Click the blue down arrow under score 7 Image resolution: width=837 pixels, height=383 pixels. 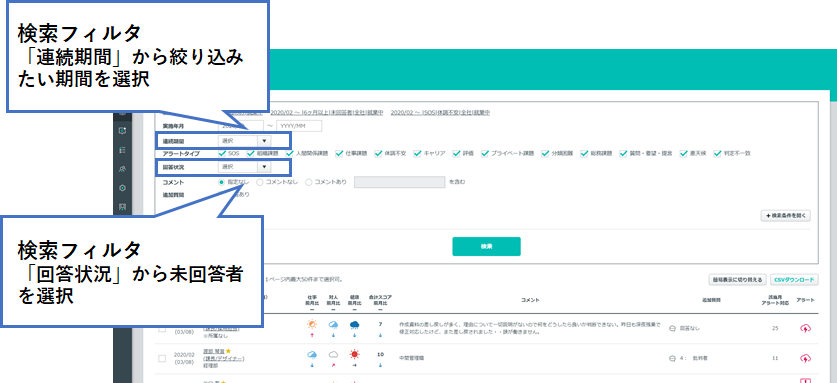point(380,335)
